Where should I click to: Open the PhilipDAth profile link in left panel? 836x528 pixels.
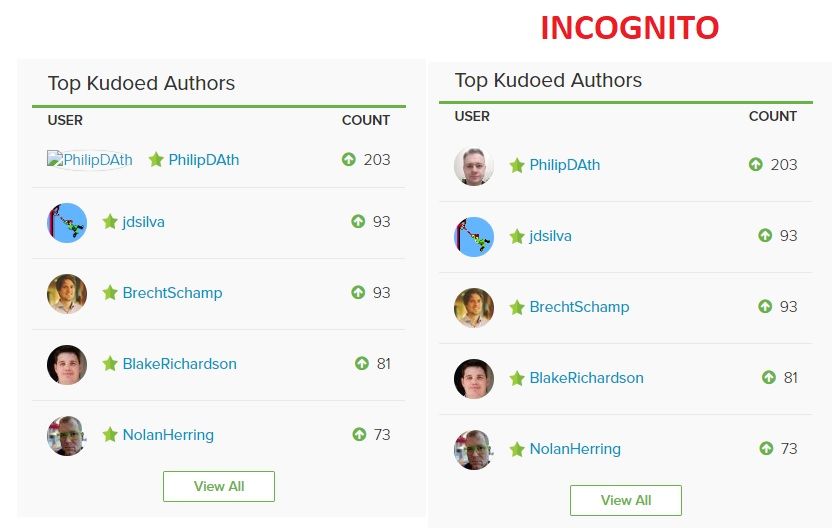(204, 160)
